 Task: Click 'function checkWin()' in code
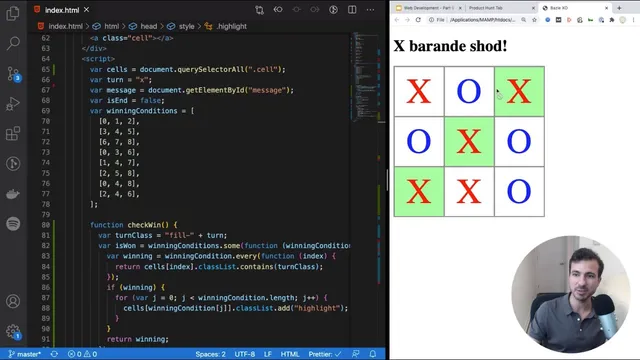tap(129, 225)
